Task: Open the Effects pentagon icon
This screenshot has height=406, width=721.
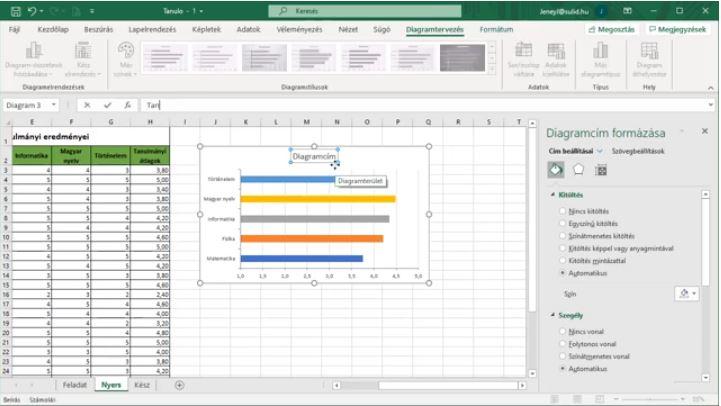Action: [x=578, y=170]
